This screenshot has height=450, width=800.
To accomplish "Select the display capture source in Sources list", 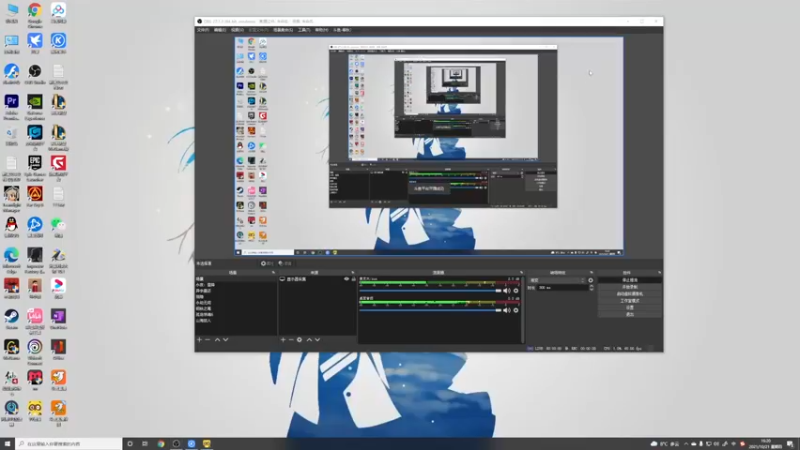I will pyautogui.click(x=316, y=279).
